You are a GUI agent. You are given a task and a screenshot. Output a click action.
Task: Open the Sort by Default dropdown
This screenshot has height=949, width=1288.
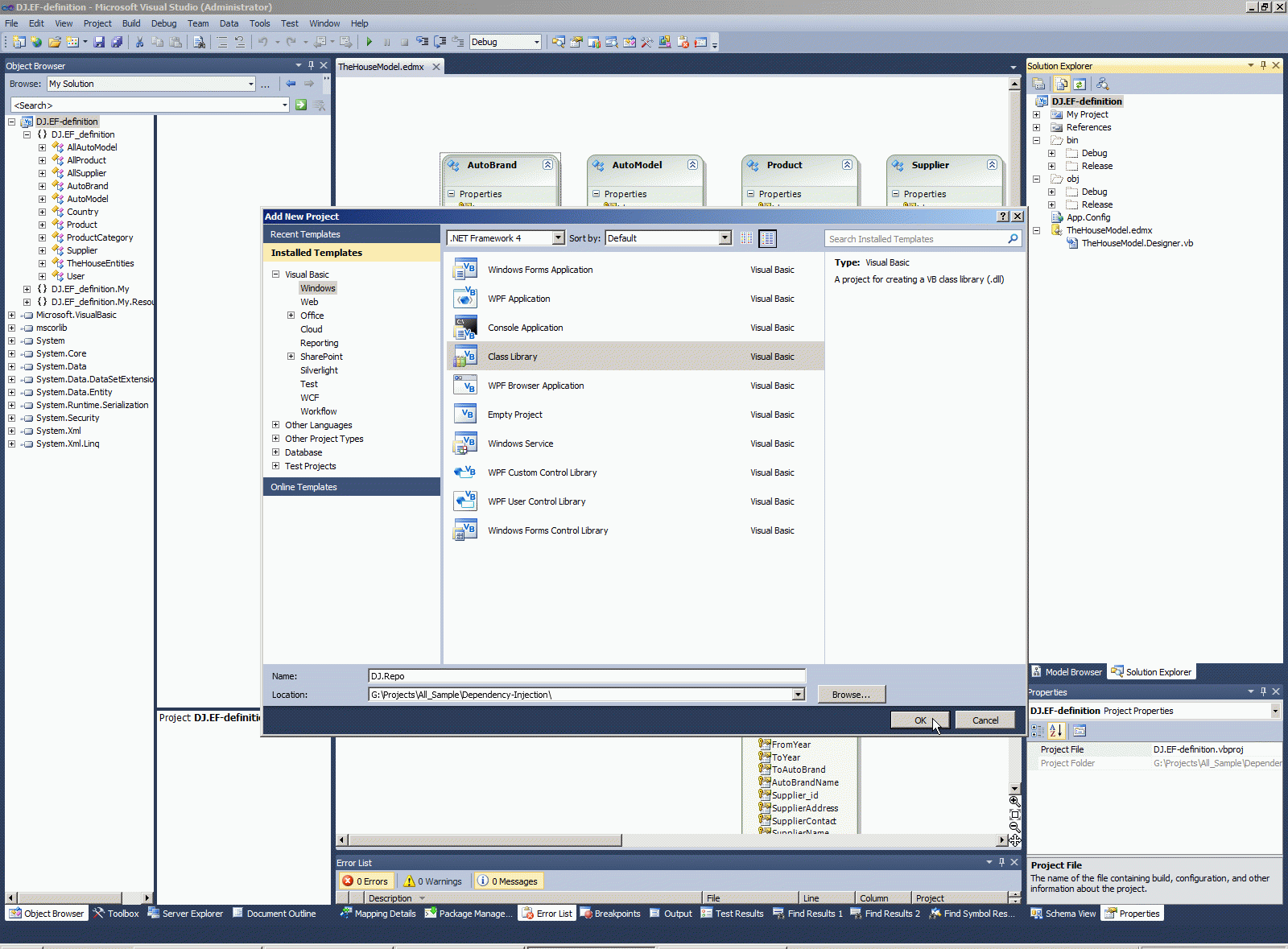click(x=724, y=238)
